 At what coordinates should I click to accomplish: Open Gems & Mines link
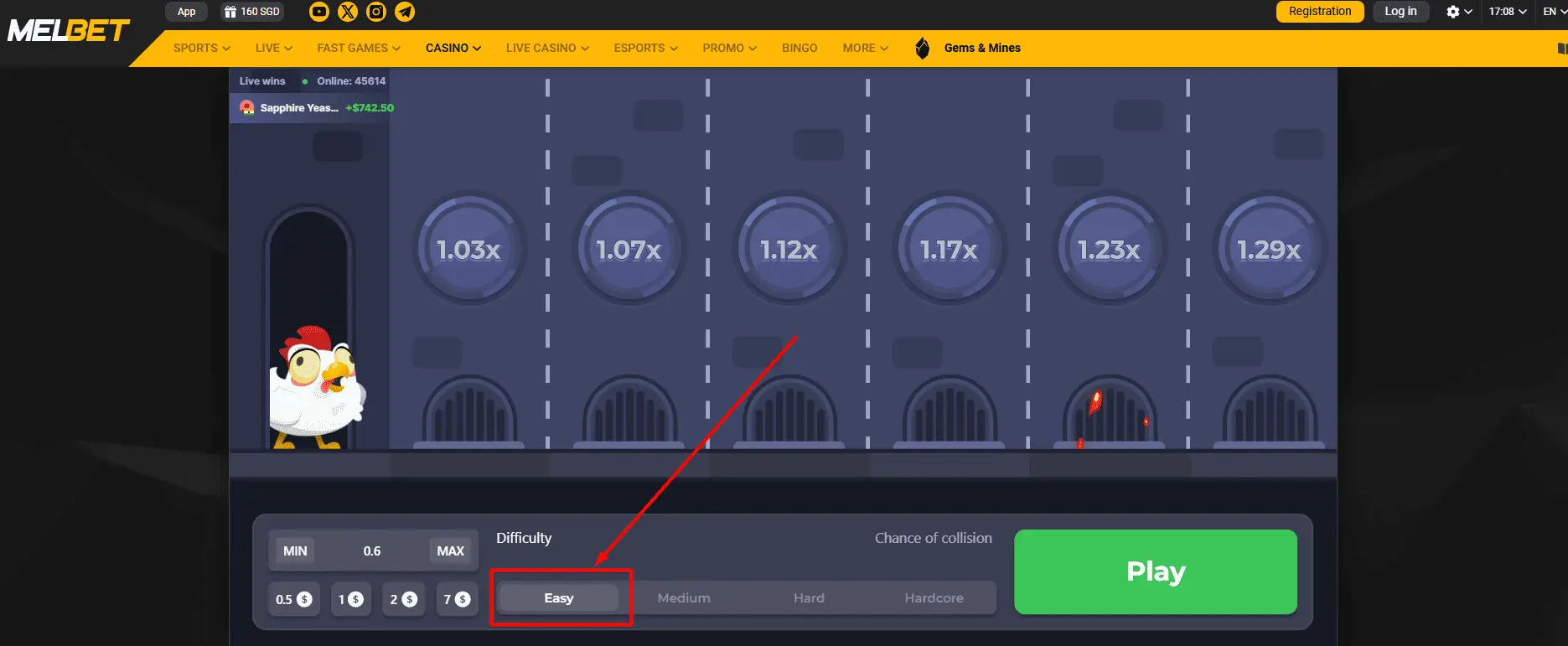[x=982, y=49]
